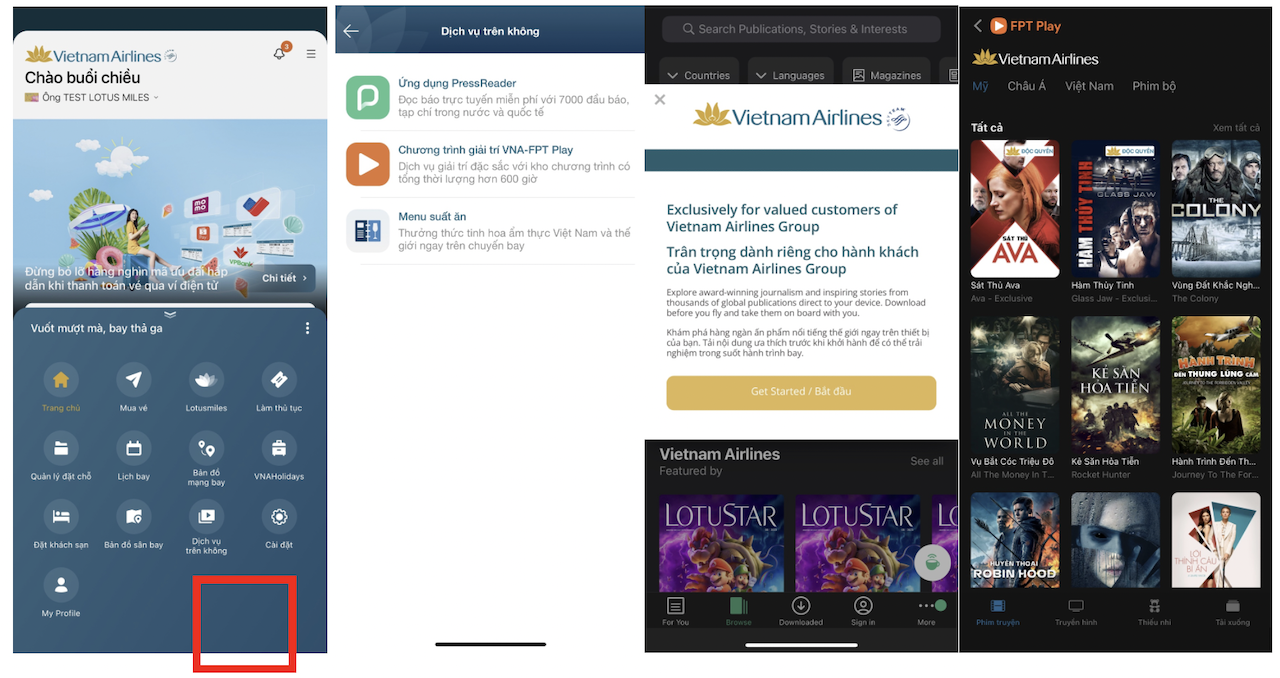Expand the Ông TEST LOTUS MILES dropdown
The width and height of the screenshot is (1280, 678).
(92, 98)
